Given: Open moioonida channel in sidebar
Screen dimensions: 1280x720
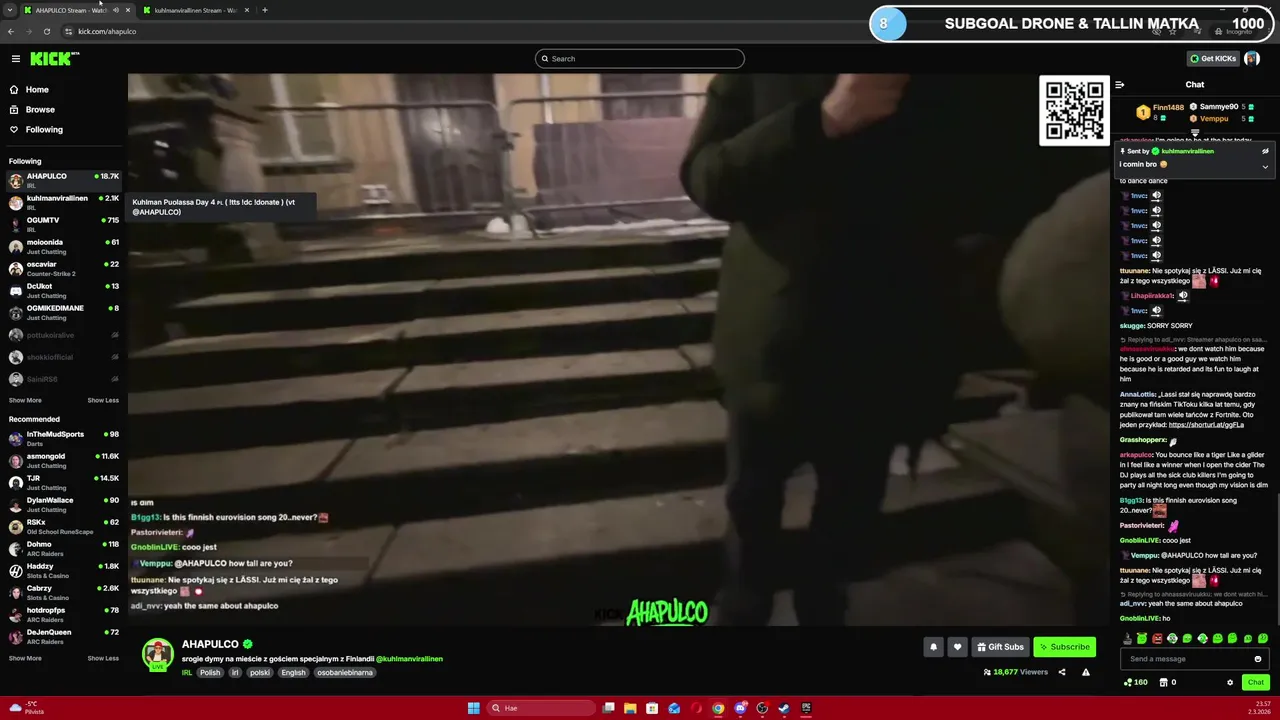Looking at the screenshot, I should coord(64,246).
